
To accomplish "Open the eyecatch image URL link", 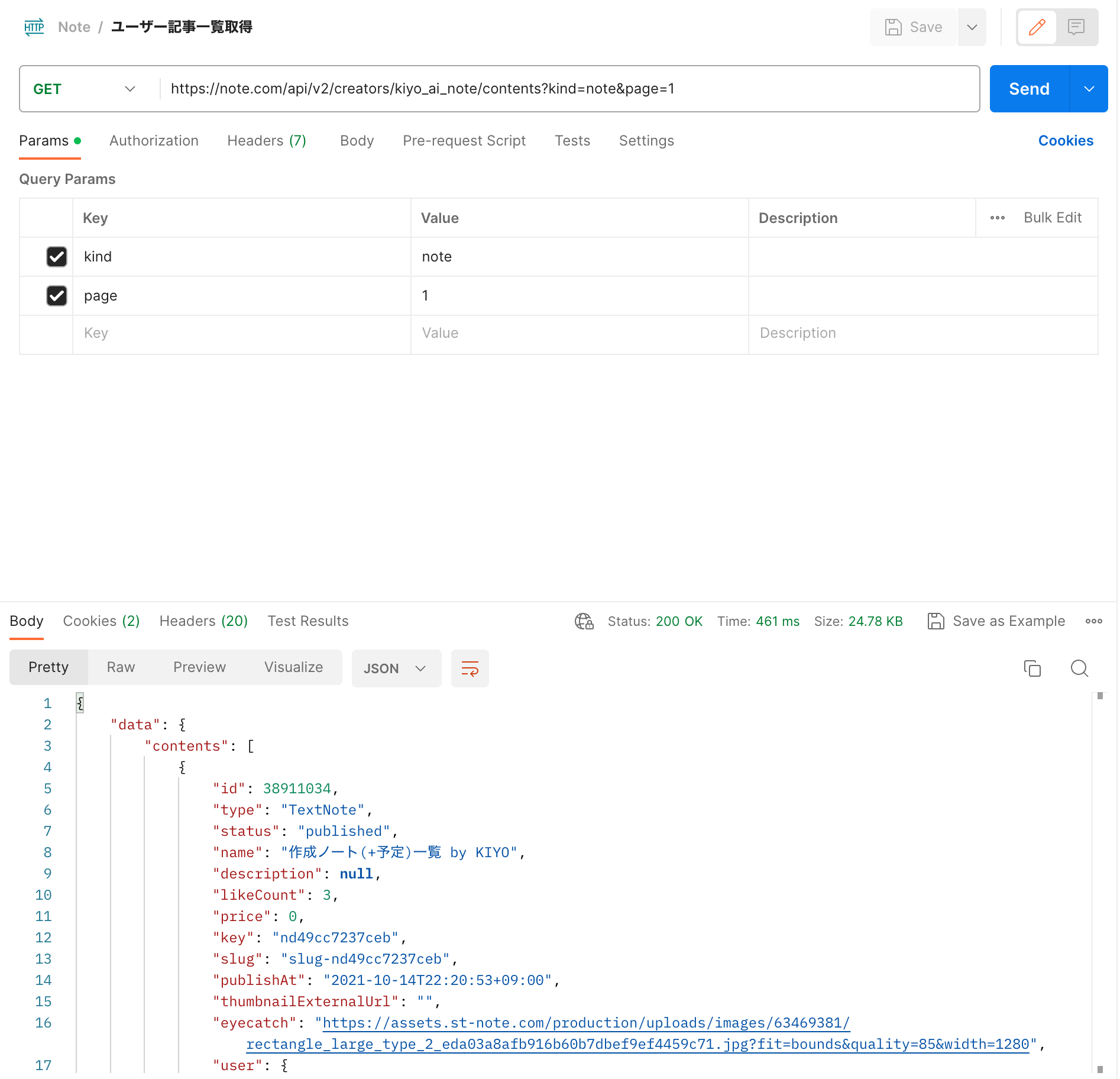I will [x=638, y=1033].
